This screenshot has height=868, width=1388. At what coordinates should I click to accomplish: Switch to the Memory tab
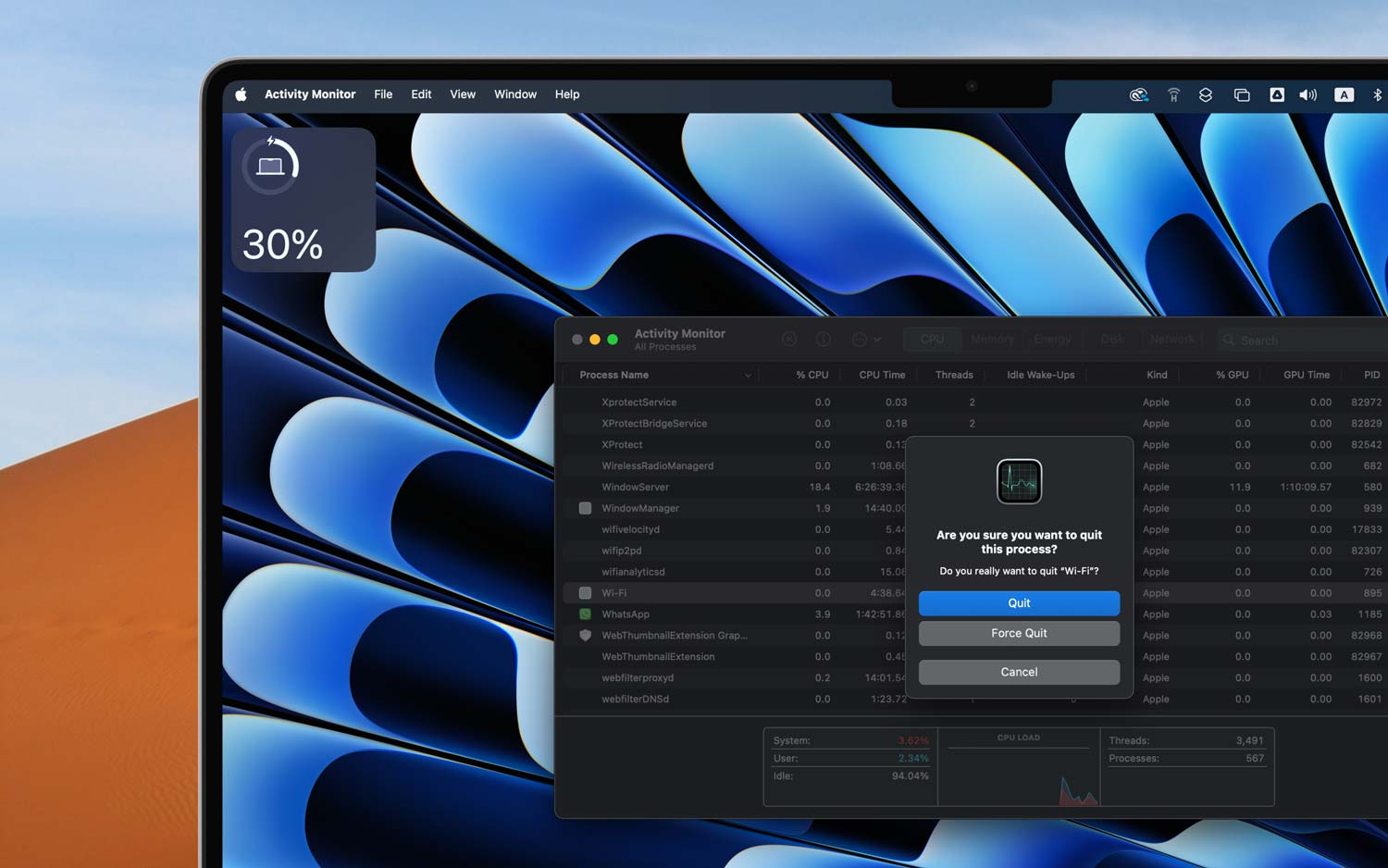tap(991, 339)
